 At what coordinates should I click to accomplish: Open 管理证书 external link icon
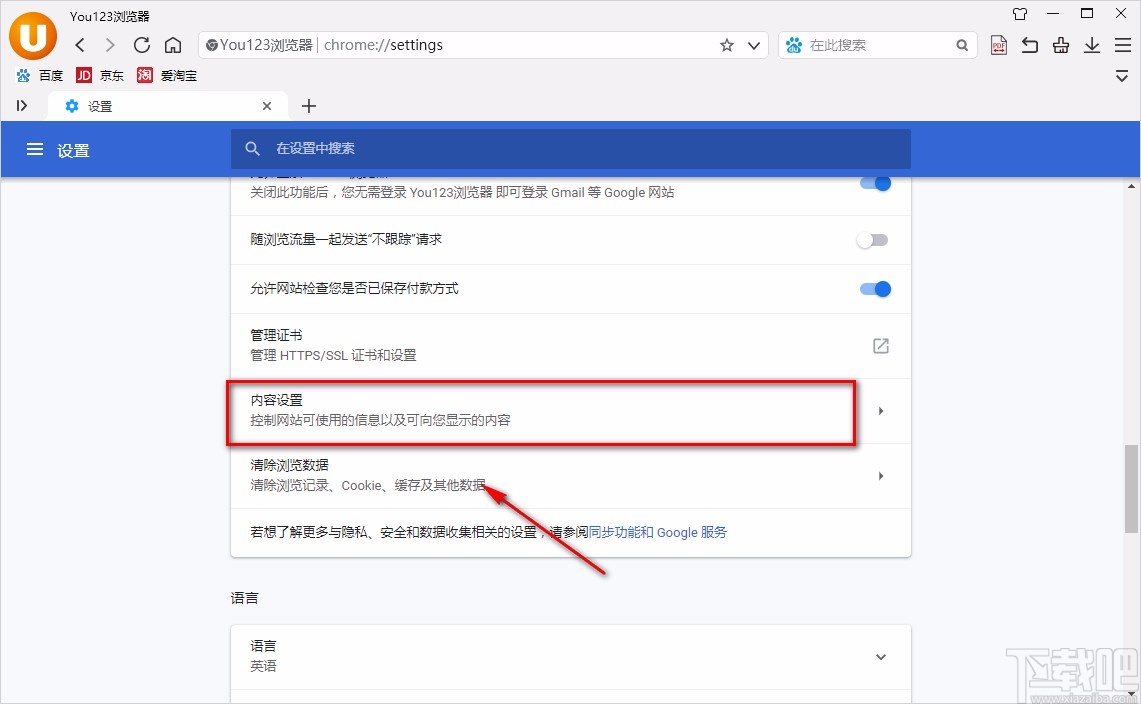[x=880, y=346]
